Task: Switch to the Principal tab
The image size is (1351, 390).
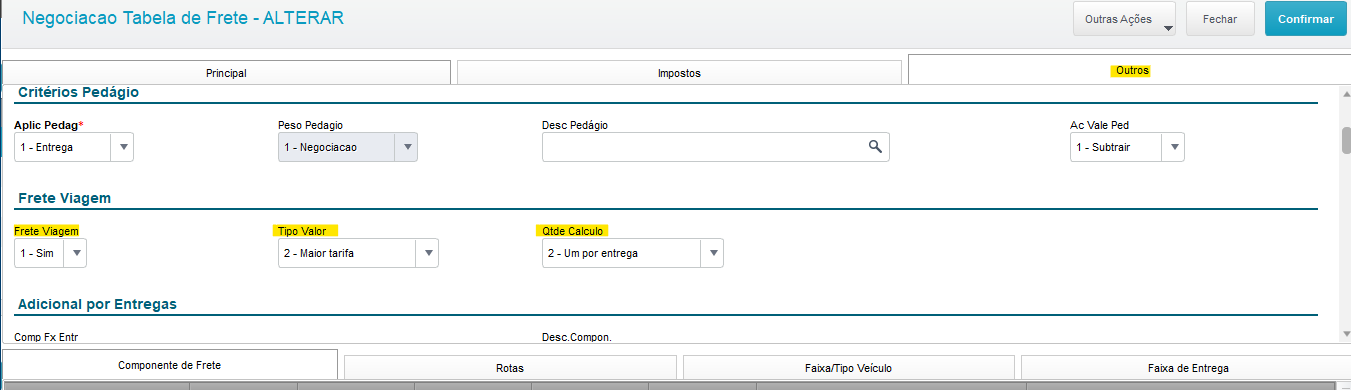Action: click(226, 73)
